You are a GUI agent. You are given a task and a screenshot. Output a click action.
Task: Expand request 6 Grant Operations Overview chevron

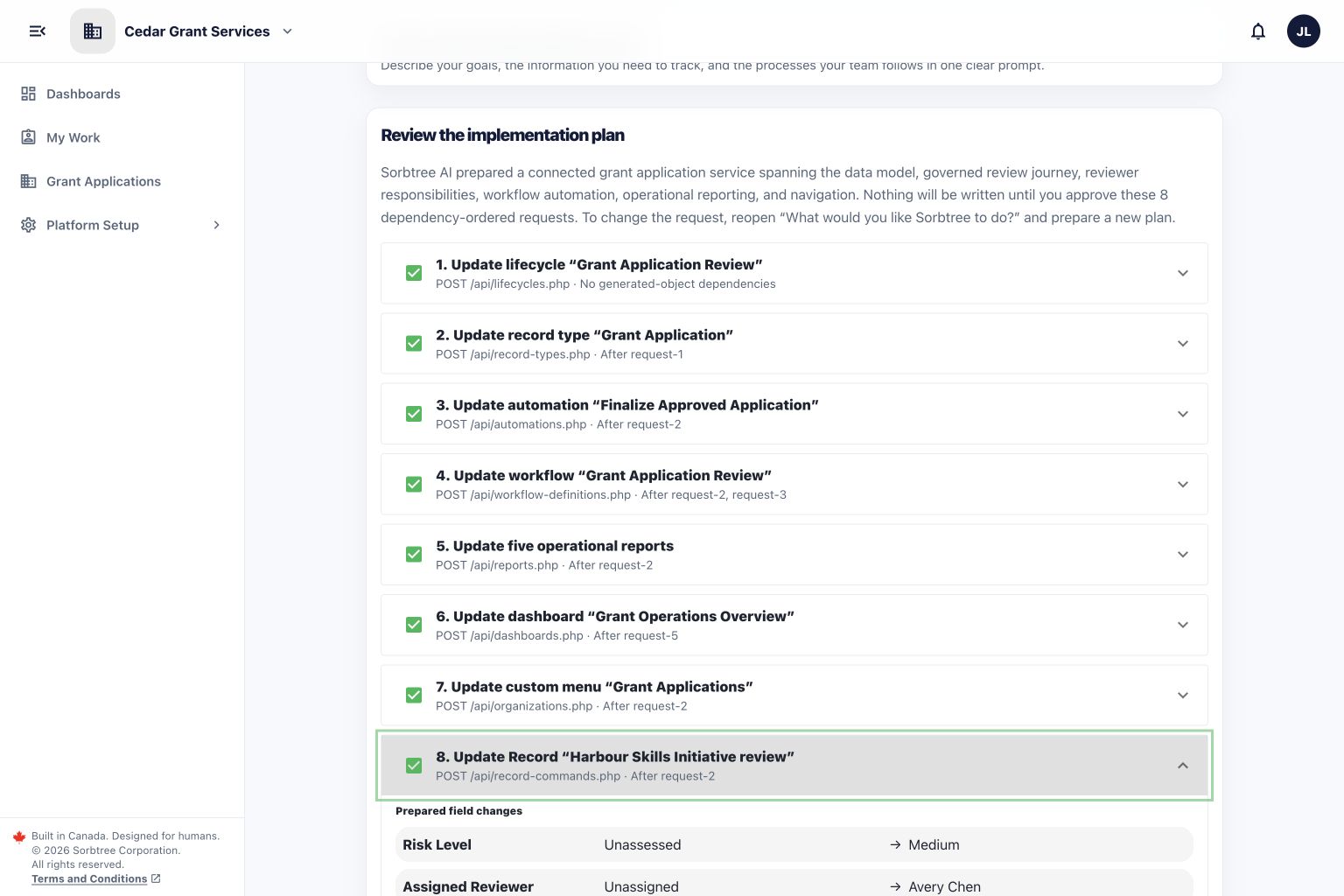click(1182, 625)
